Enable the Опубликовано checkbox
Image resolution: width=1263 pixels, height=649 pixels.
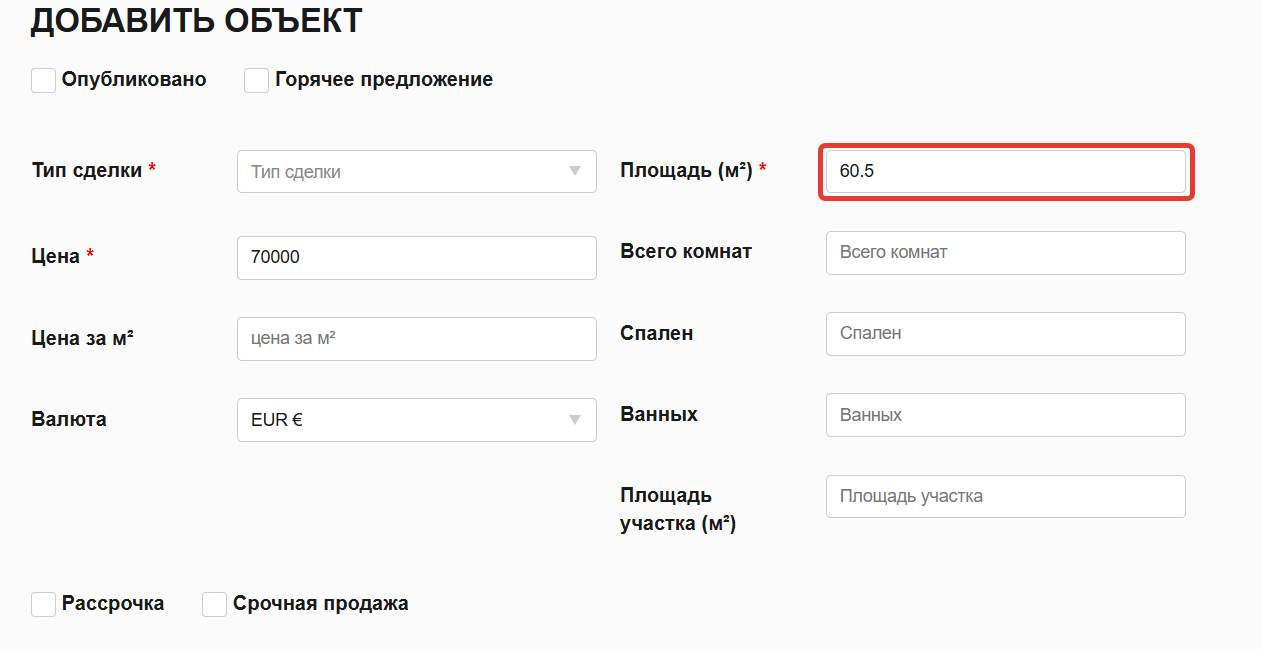43,80
